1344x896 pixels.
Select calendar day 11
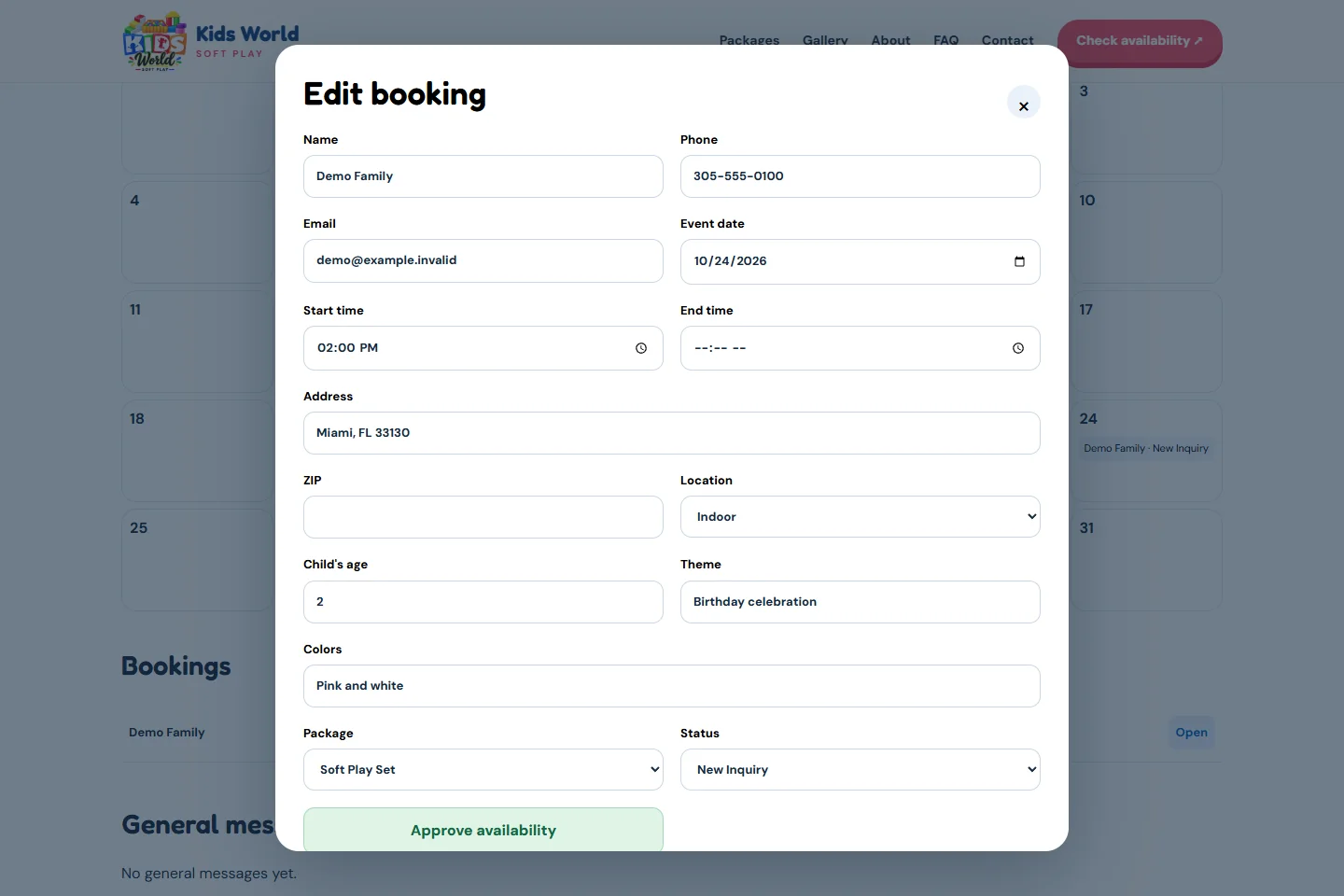(197, 342)
